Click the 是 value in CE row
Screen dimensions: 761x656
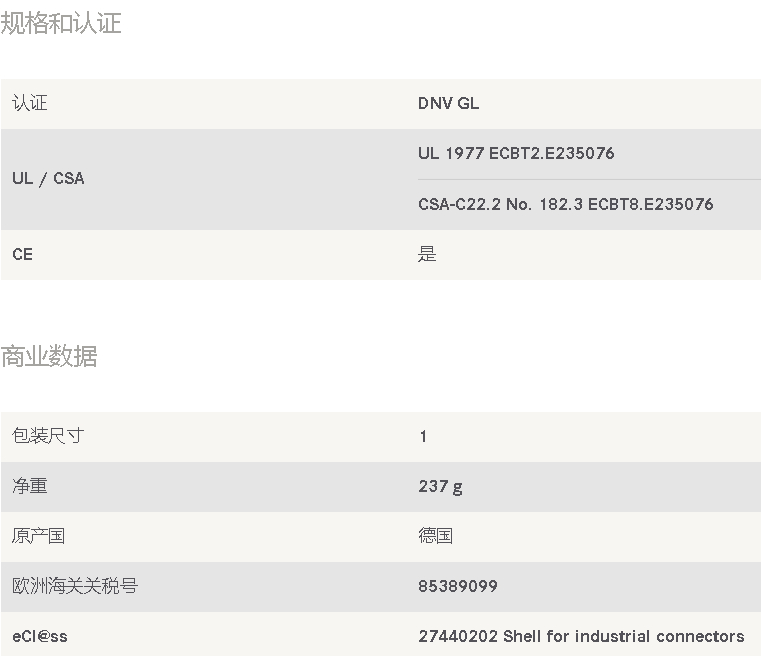click(427, 254)
